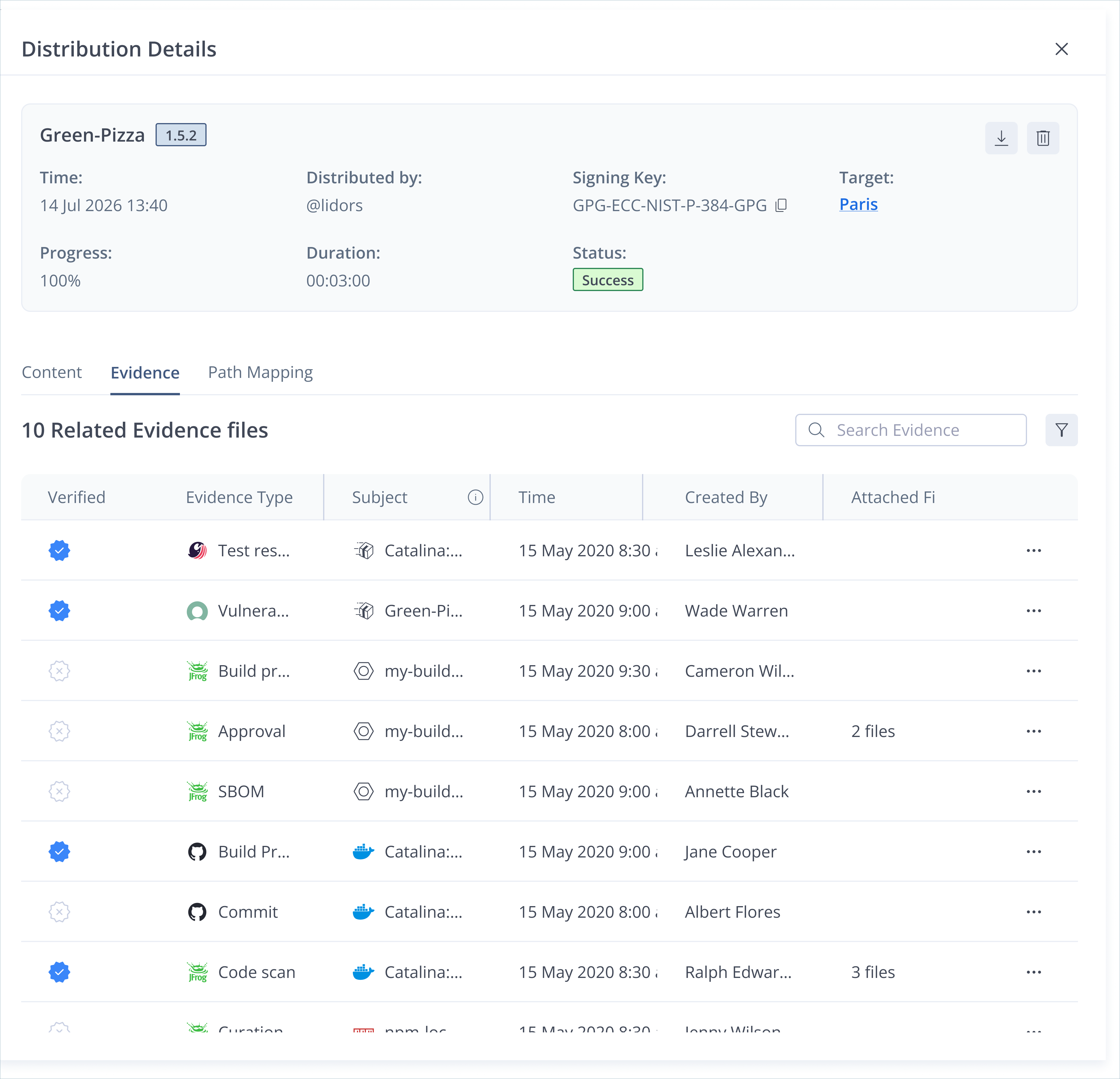Open the Paris target link
The image size is (1120, 1079).
(858, 204)
